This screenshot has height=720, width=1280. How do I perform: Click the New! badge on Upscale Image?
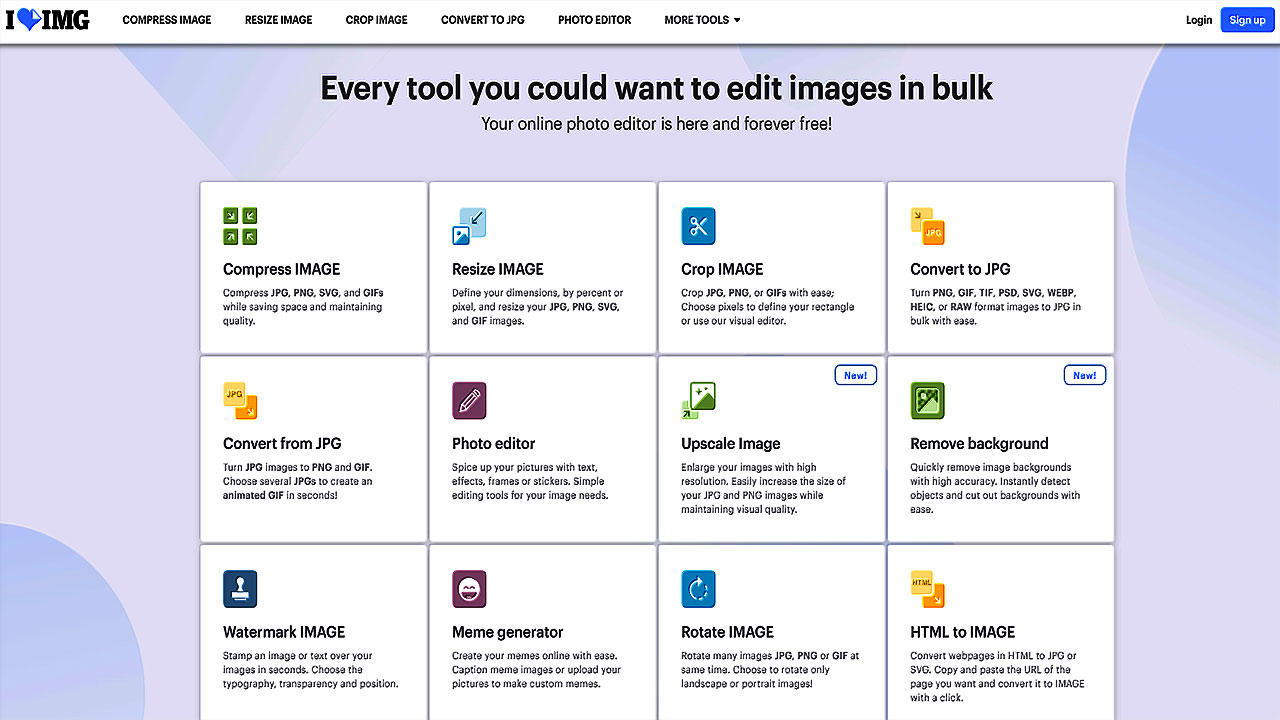(855, 375)
